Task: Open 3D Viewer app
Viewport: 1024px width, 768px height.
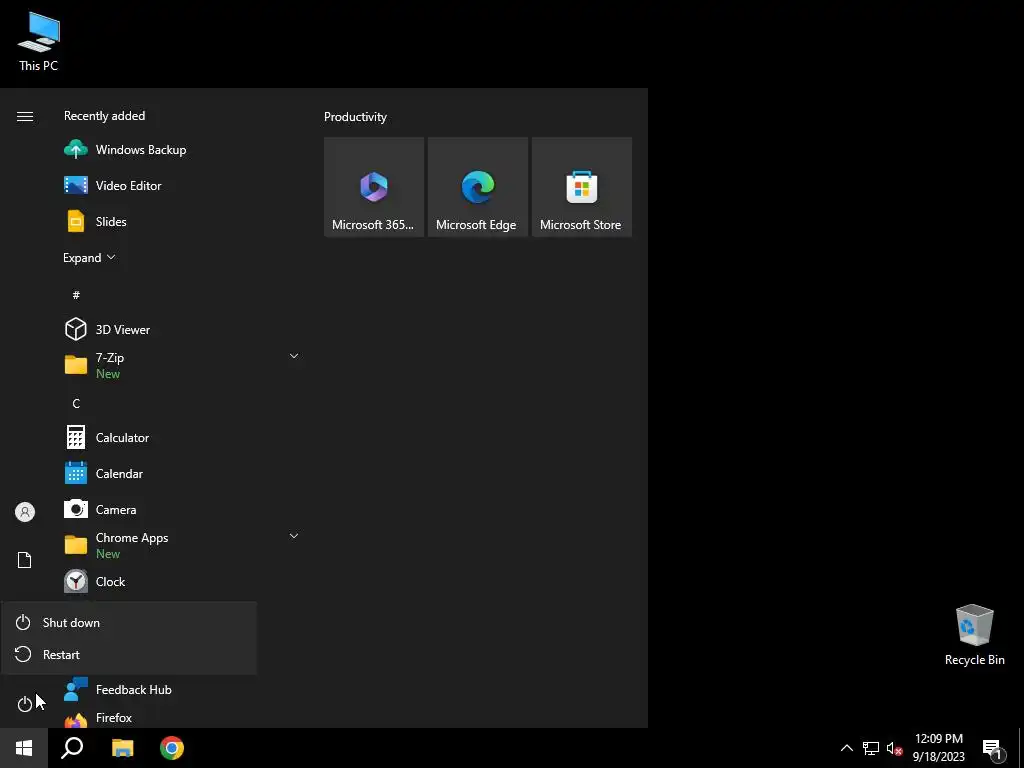Action: [x=183, y=329]
